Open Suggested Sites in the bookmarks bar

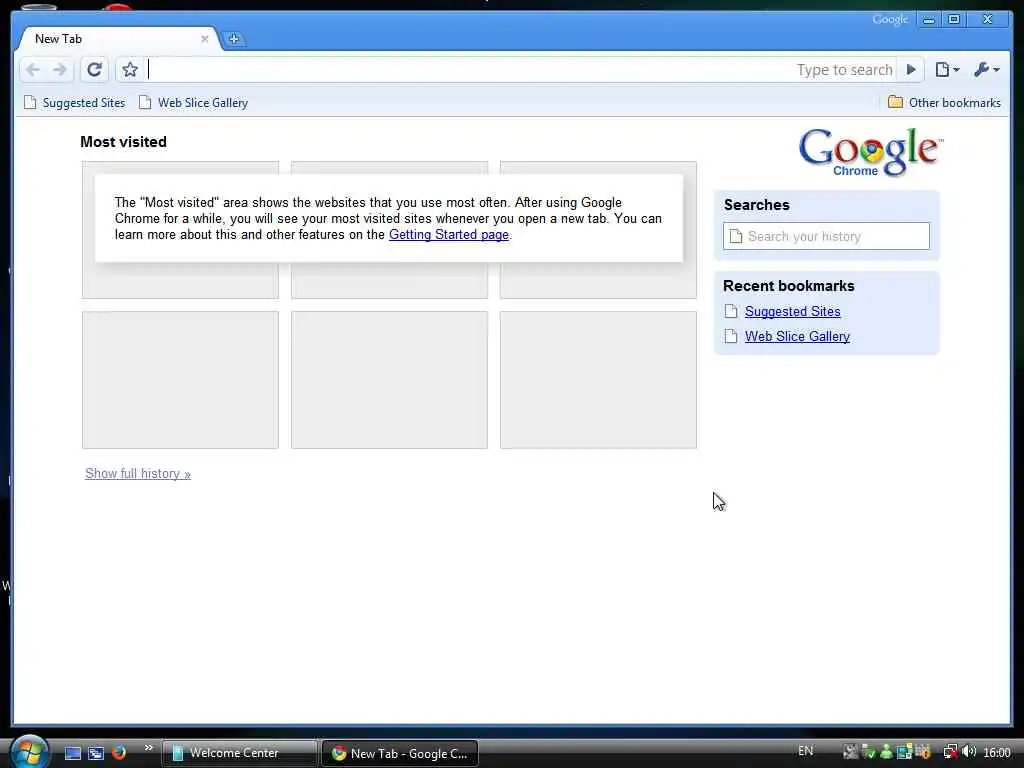tap(74, 103)
